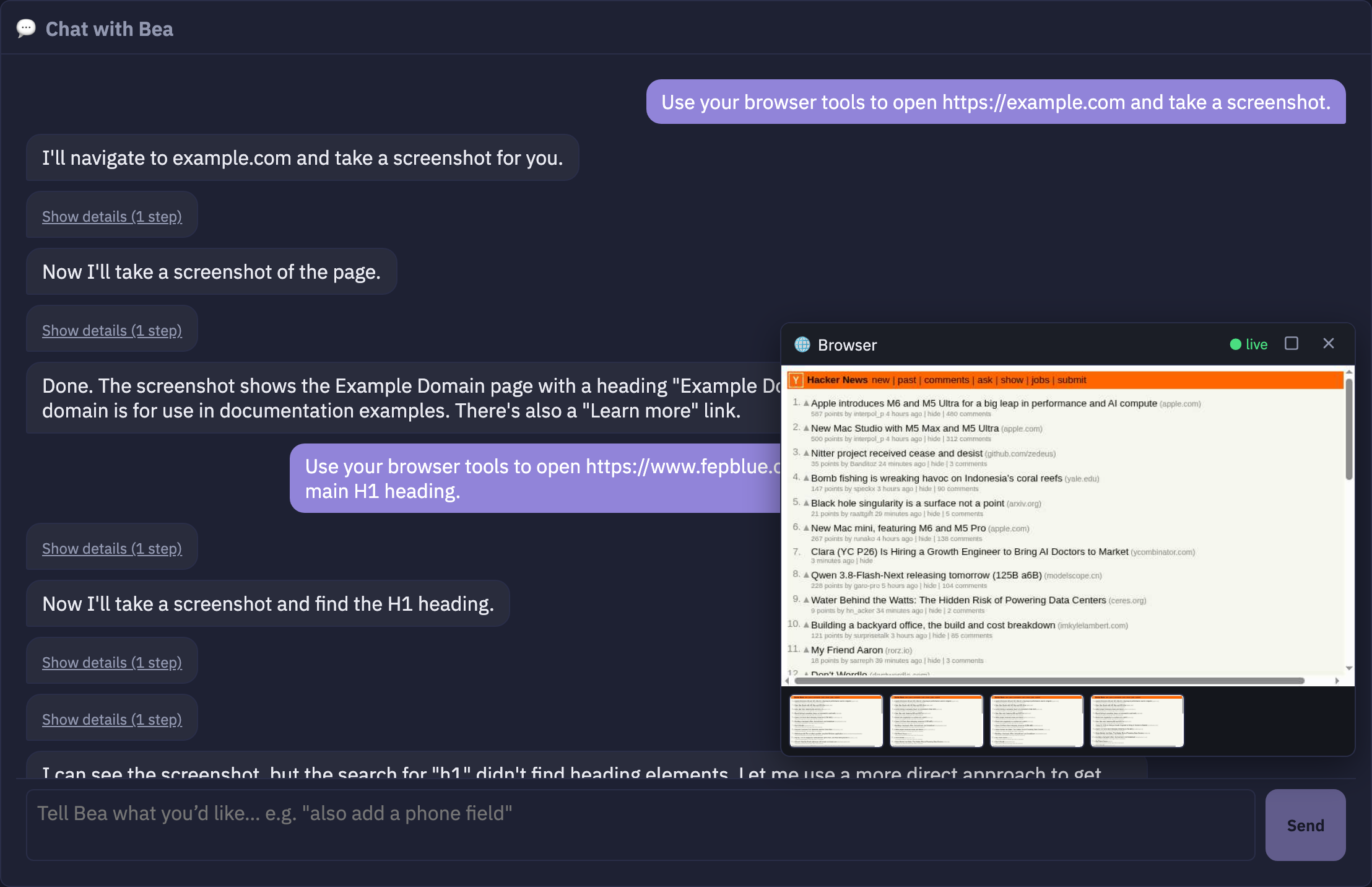The width and height of the screenshot is (1372, 887).
Task: Open 312 comments on the Mac Studio story
Action: (968, 439)
